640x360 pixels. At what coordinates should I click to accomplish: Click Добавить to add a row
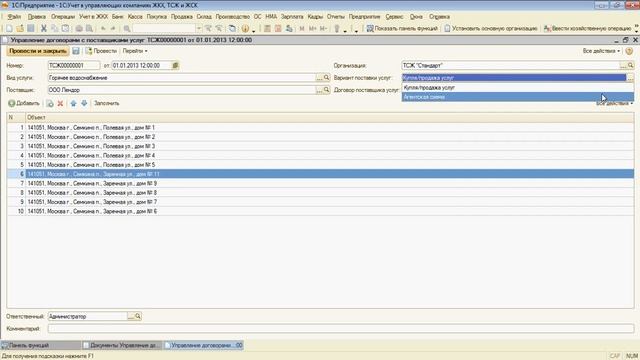click(24, 104)
